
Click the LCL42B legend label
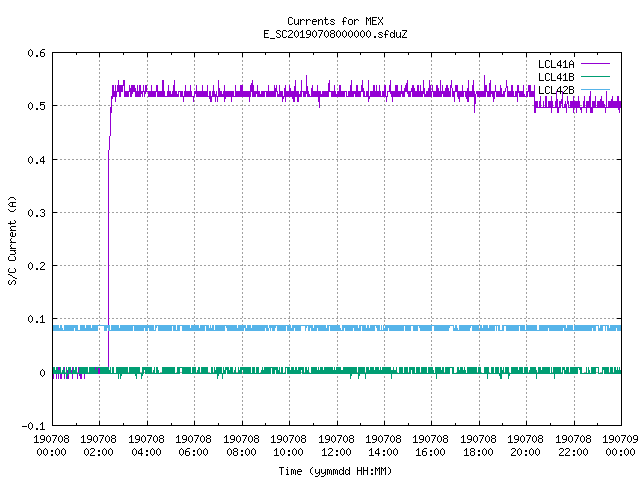[556, 90]
